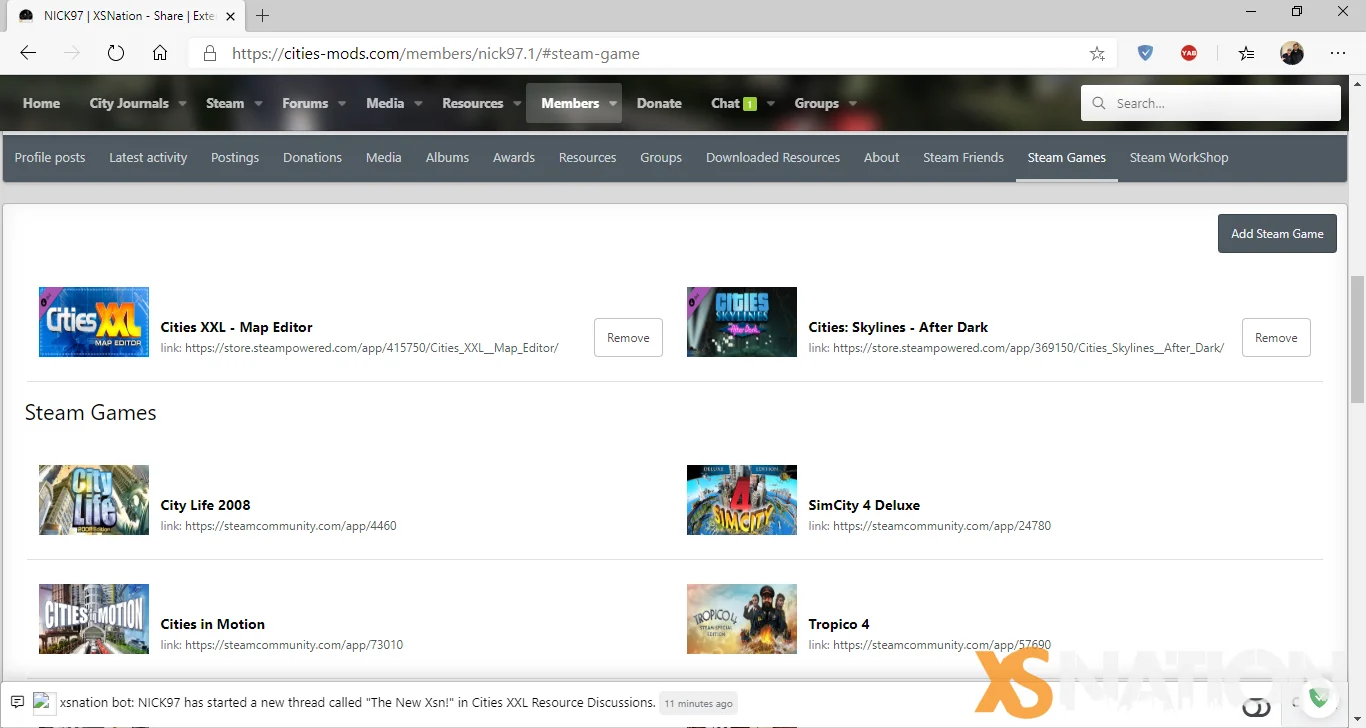The image size is (1366, 728).
Task: Switch to Profile posts tab
Action: pos(50,157)
